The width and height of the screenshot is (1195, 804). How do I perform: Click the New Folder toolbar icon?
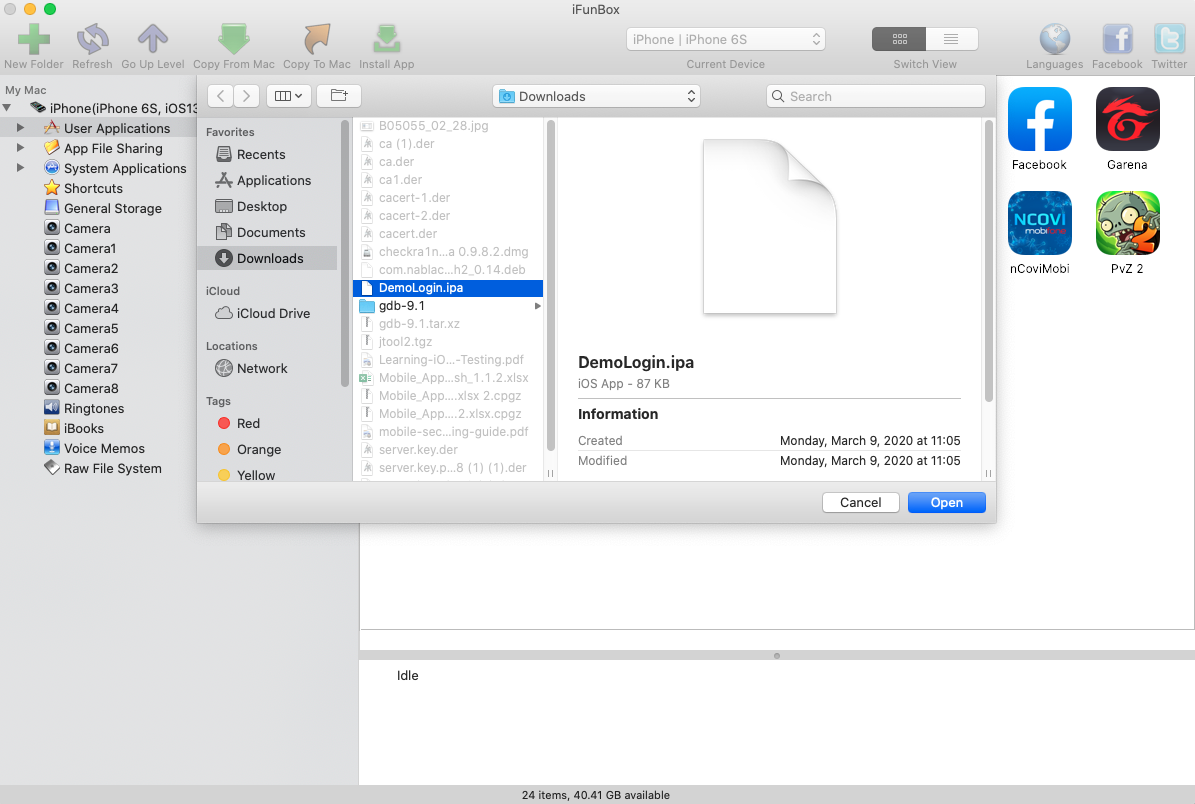pyautogui.click(x=34, y=38)
